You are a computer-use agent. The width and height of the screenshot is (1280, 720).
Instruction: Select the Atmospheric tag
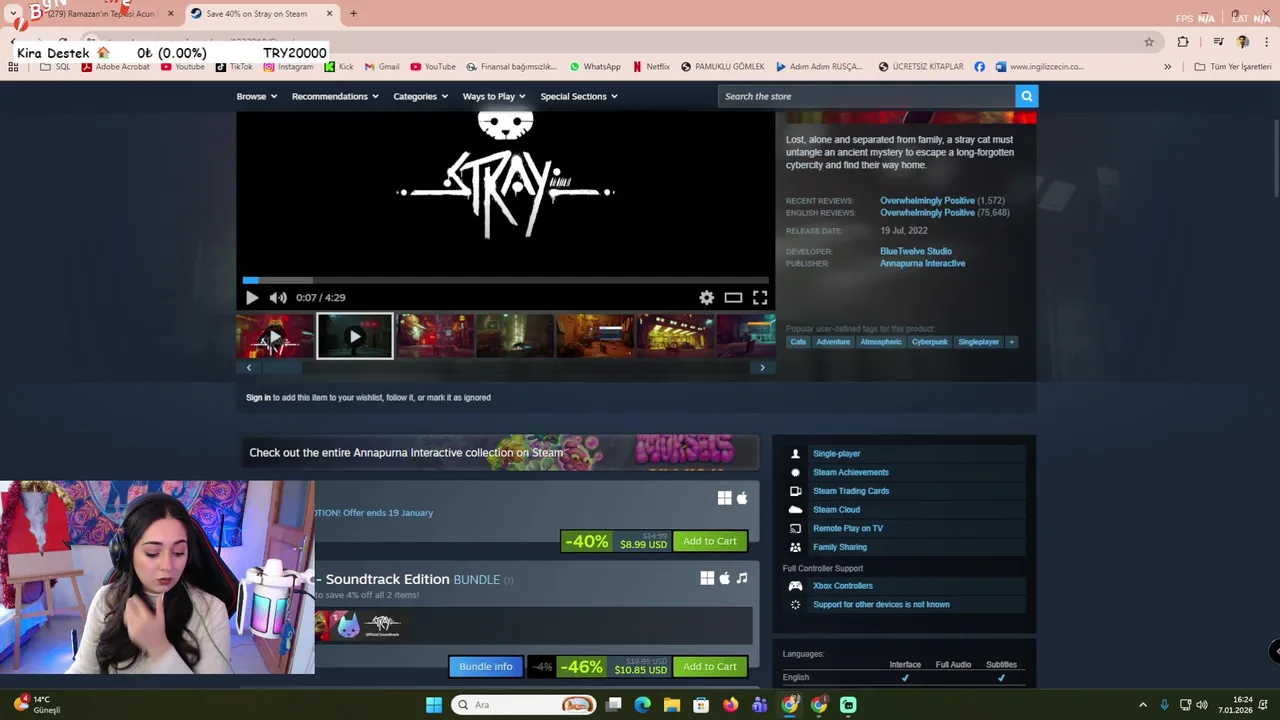tap(881, 342)
